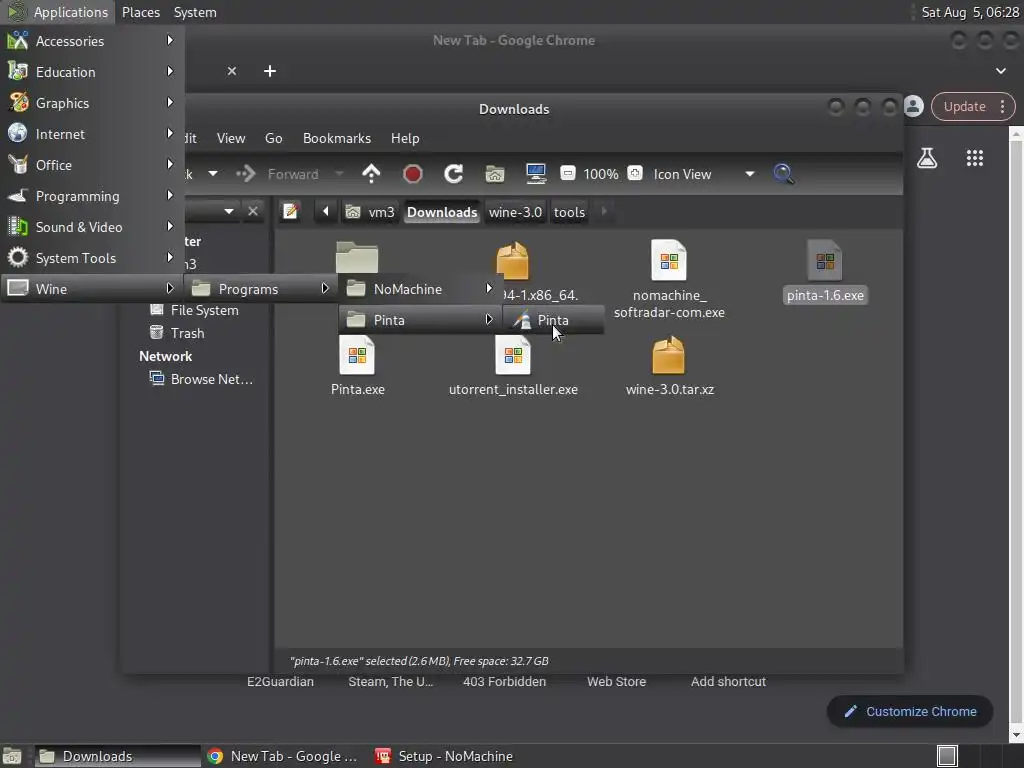The image size is (1024, 768).
Task: Select the Pinta.exe file
Action: (357, 366)
